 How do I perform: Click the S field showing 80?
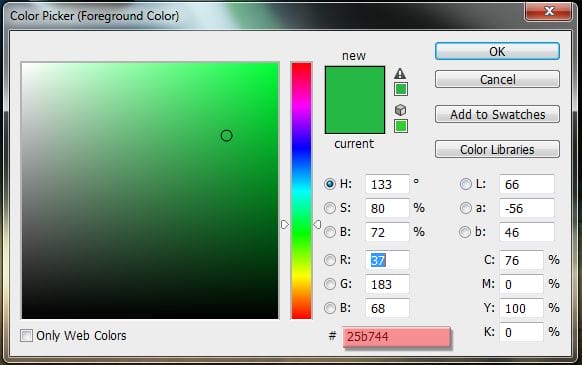point(387,208)
